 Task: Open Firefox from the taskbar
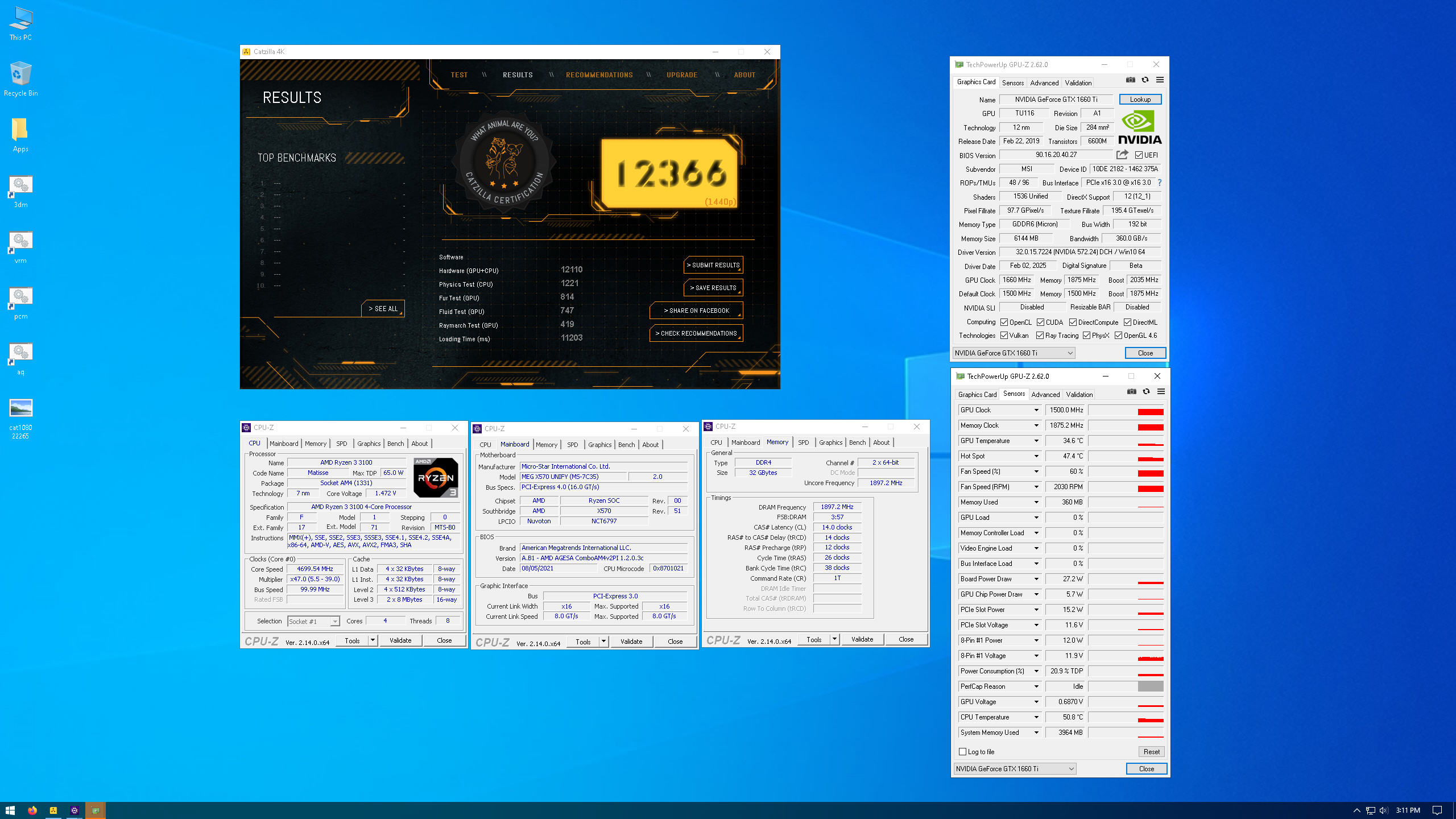[32, 810]
